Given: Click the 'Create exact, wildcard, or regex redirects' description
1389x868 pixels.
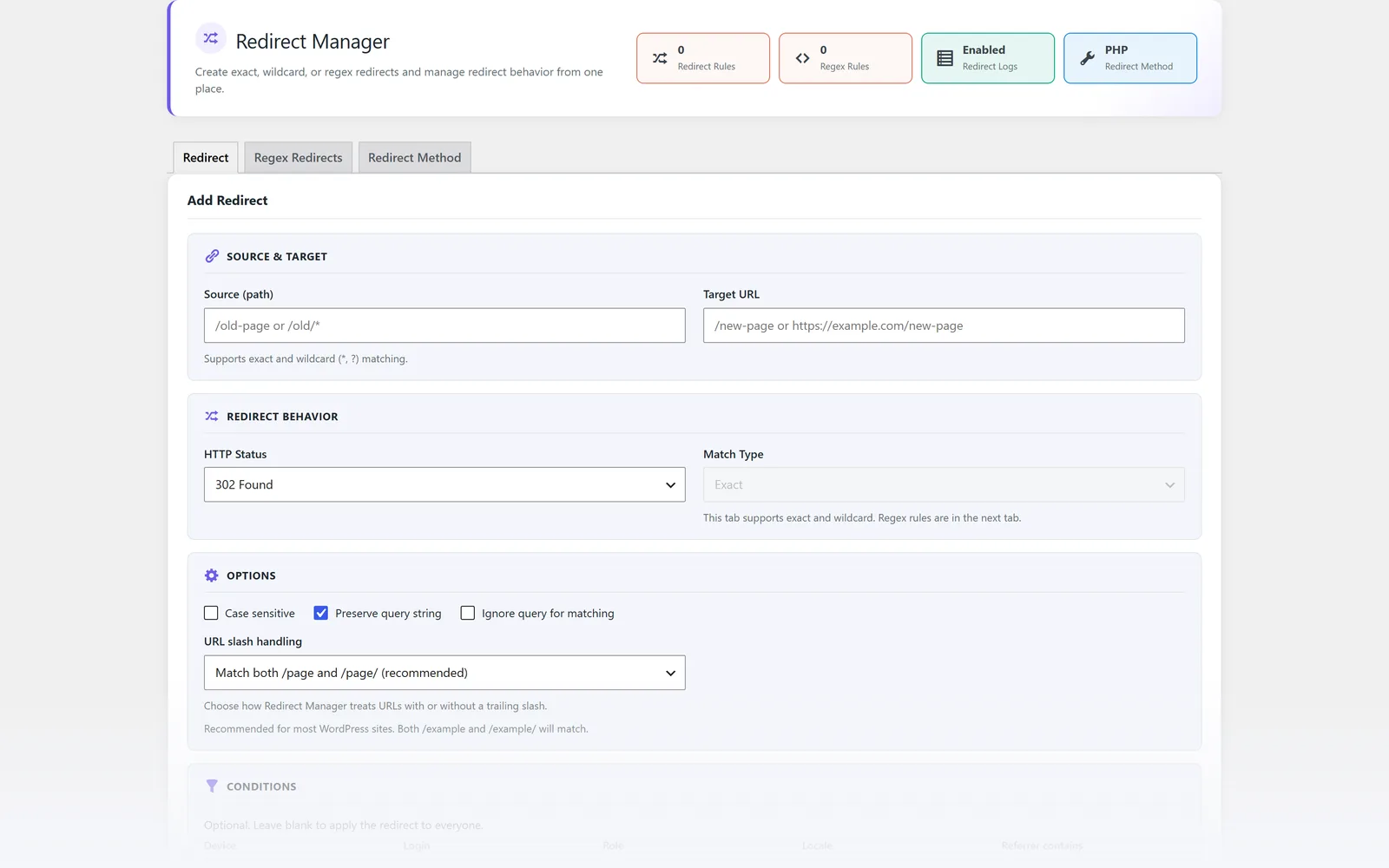Looking at the screenshot, I should [399, 80].
